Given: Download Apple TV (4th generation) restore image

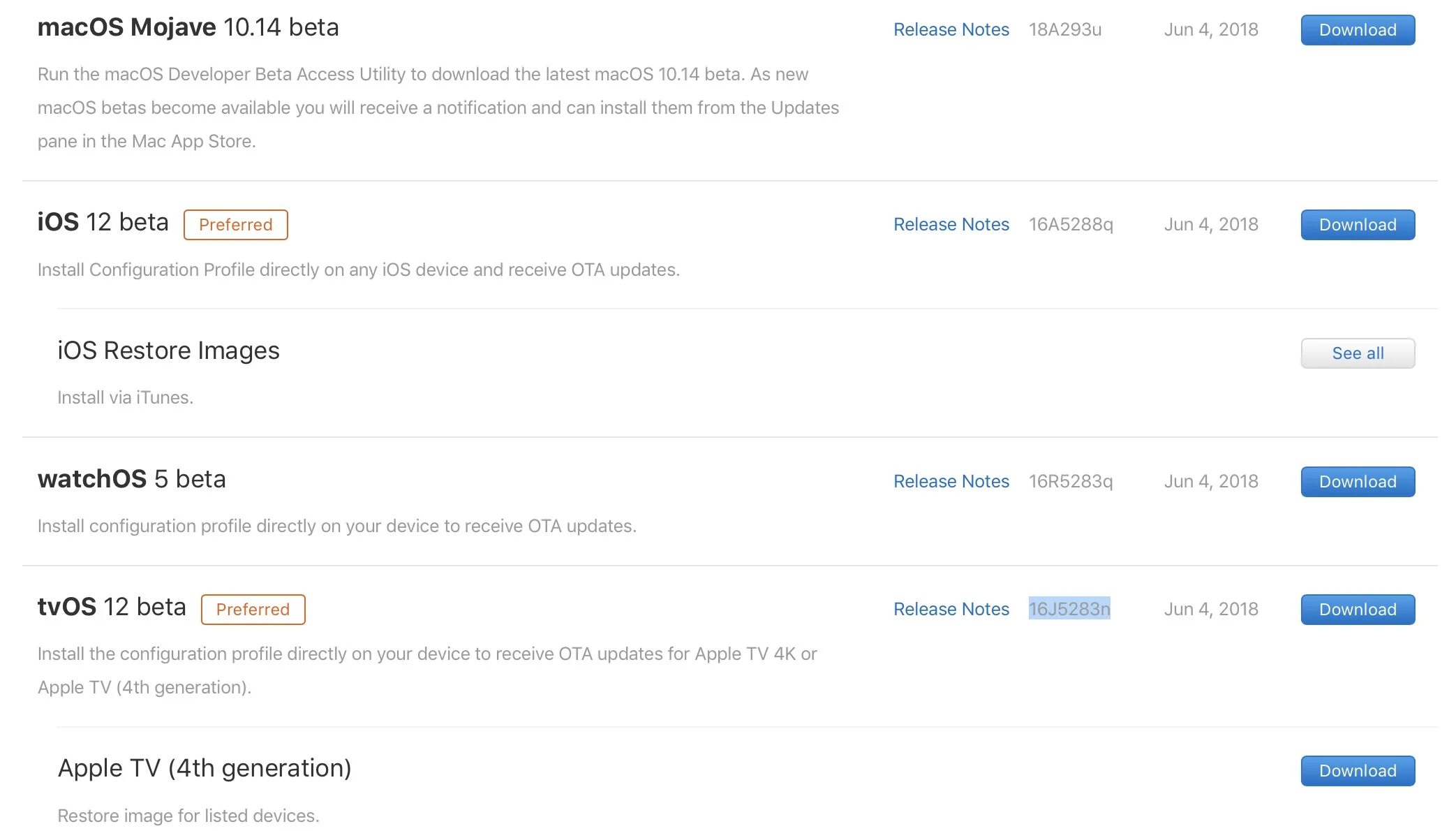Looking at the screenshot, I should pyautogui.click(x=1357, y=771).
